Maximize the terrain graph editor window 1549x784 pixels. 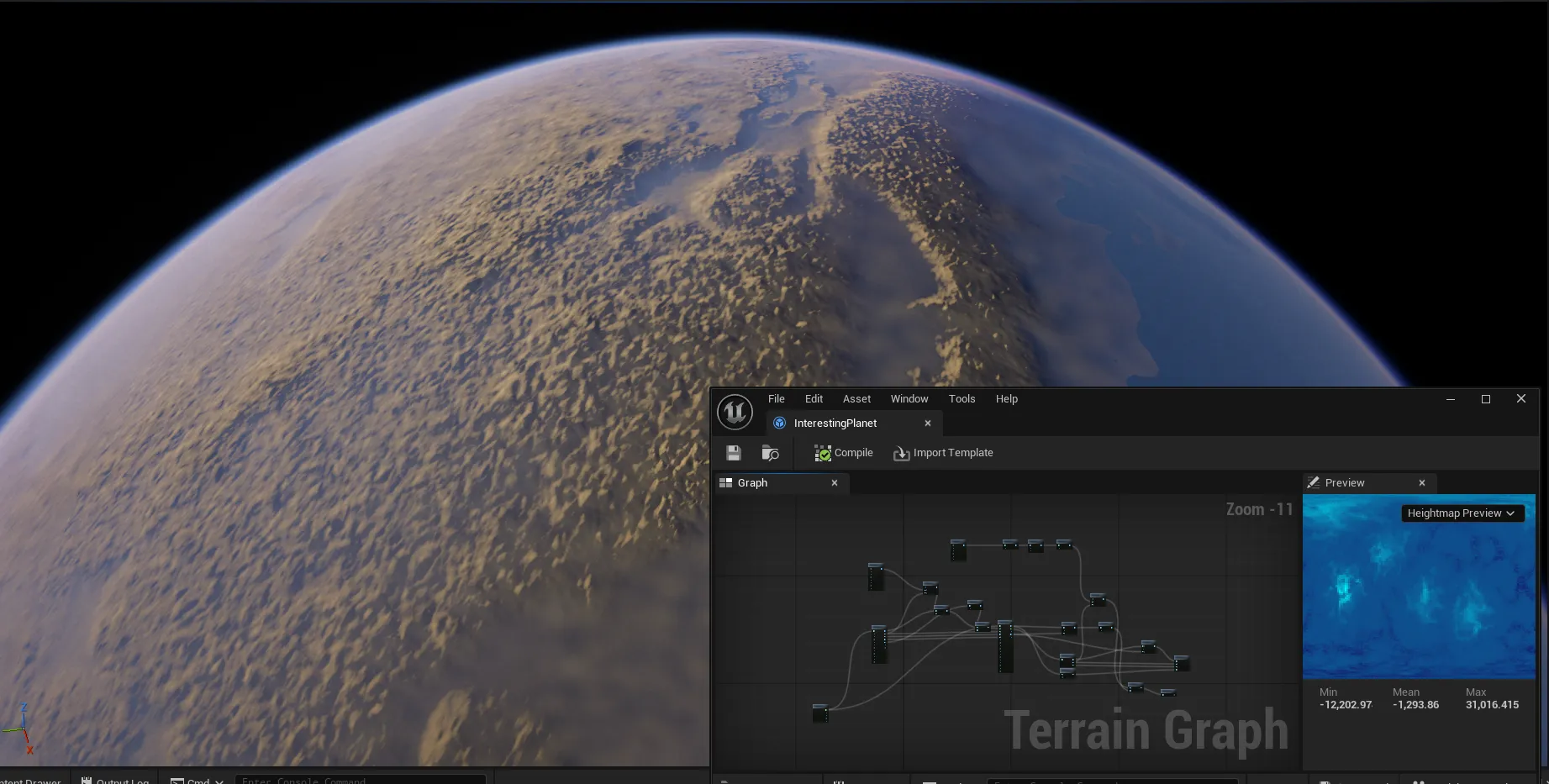(x=1486, y=399)
